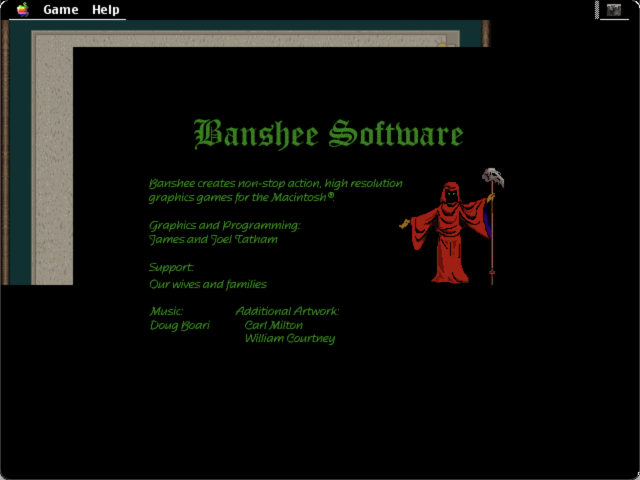
Task: Click the 'Carl Milton' artwork credit
Action: pos(274,325)
